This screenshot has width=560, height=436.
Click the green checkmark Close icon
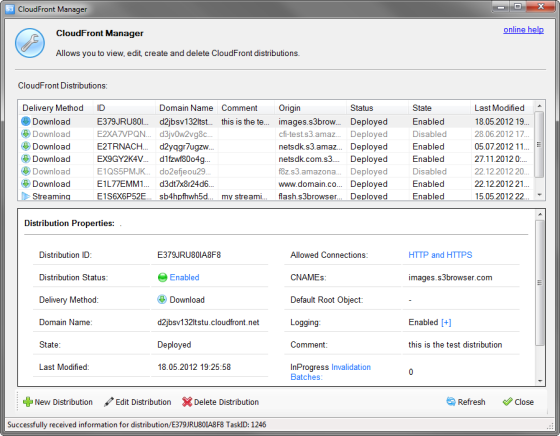(x=507, y=402)
